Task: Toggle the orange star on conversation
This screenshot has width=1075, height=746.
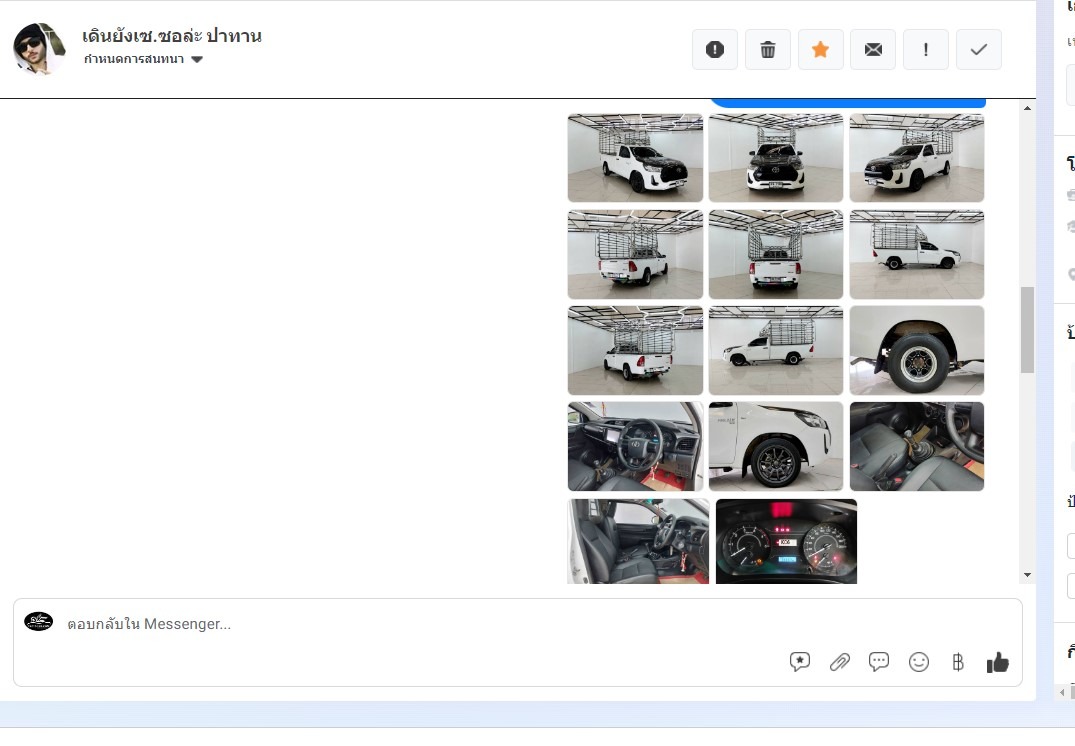Action: point(820,50)
